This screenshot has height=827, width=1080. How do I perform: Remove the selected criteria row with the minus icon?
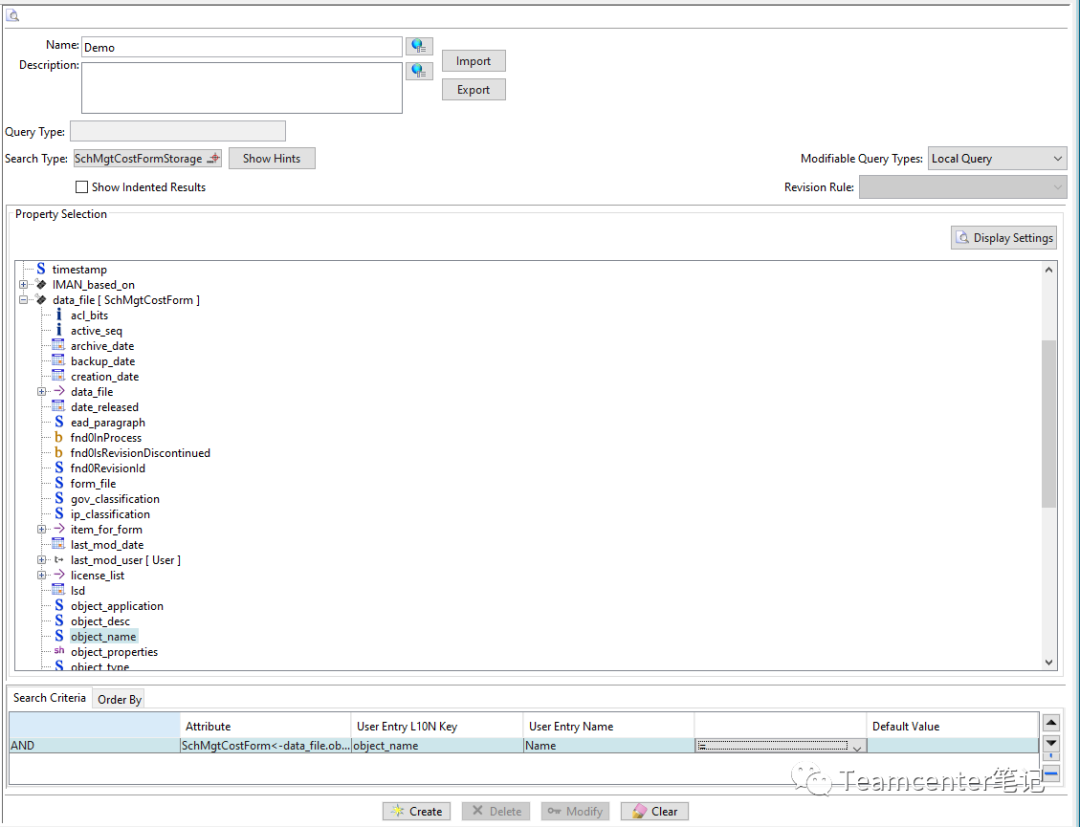tap(1051, 773)
